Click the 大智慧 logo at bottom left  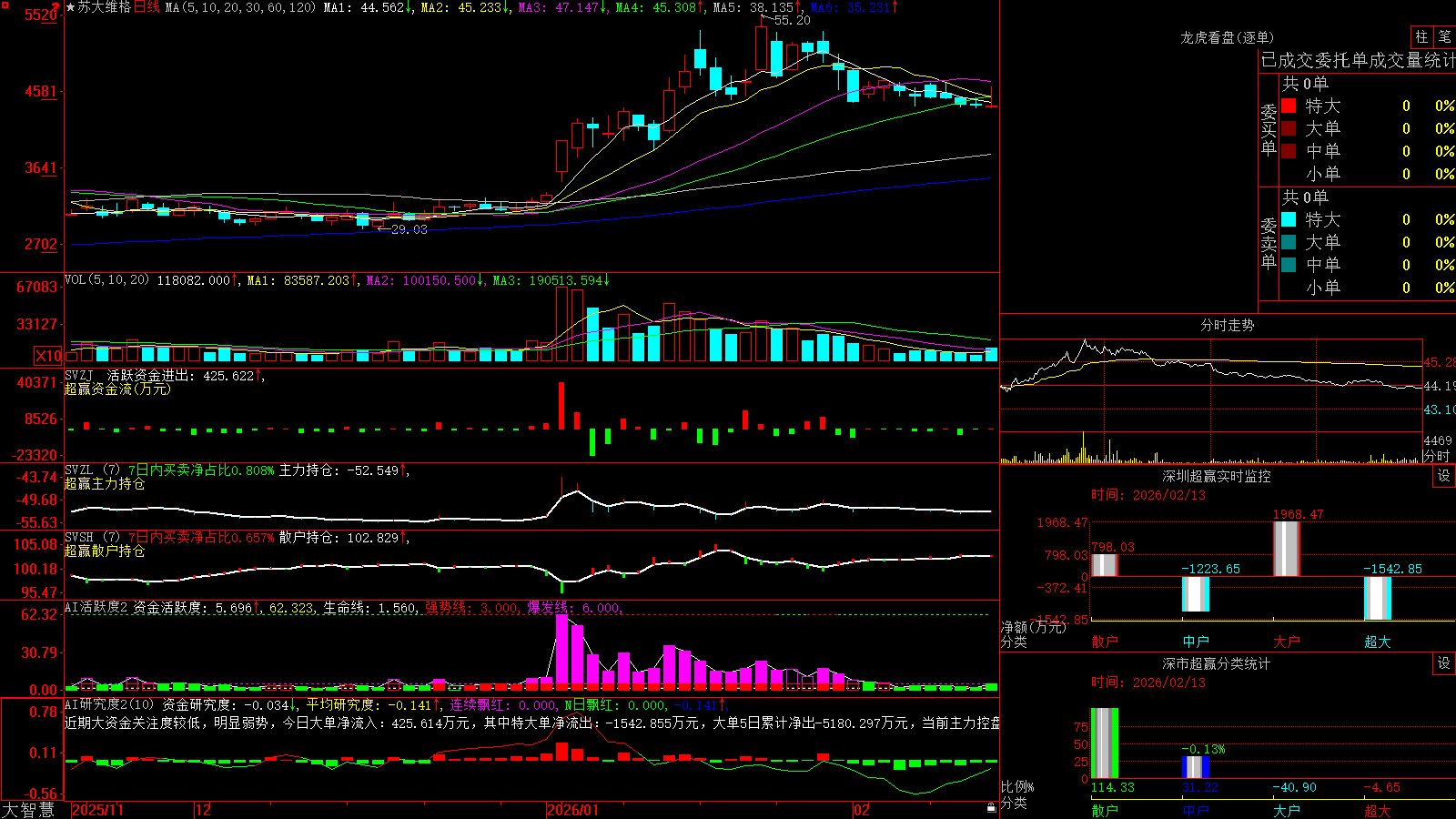[x=28, y=809]
